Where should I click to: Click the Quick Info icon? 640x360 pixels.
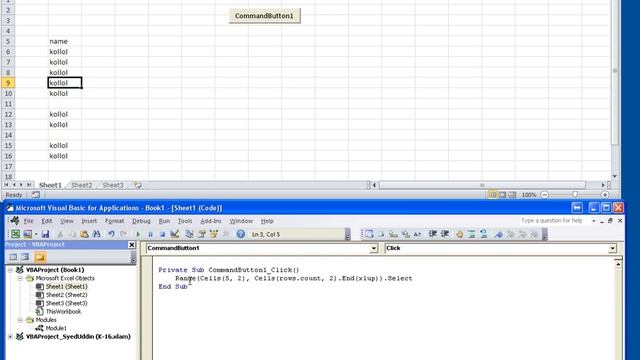[393, 234]
